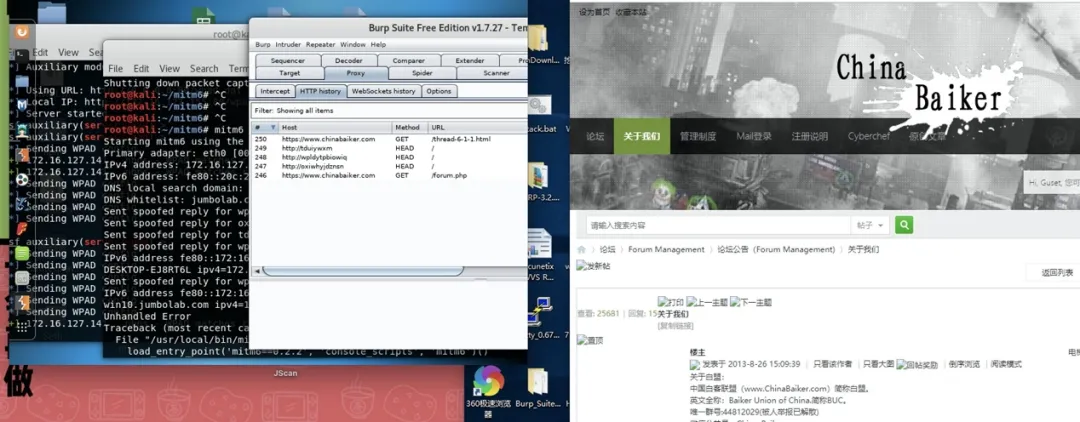Launch the Metasploit M icon in the dock
Viewport: 1080px width, 422px height.
(22, 105)
